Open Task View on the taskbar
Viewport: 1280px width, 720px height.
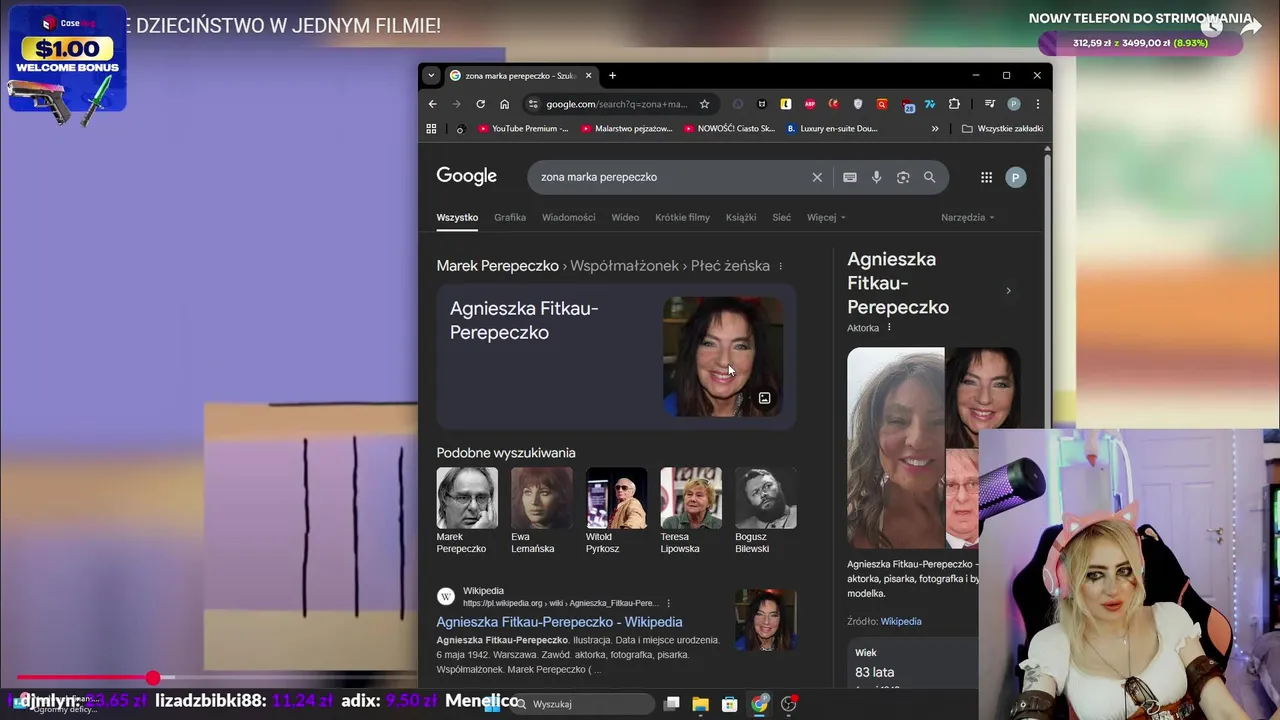click(x=672, y=704)
